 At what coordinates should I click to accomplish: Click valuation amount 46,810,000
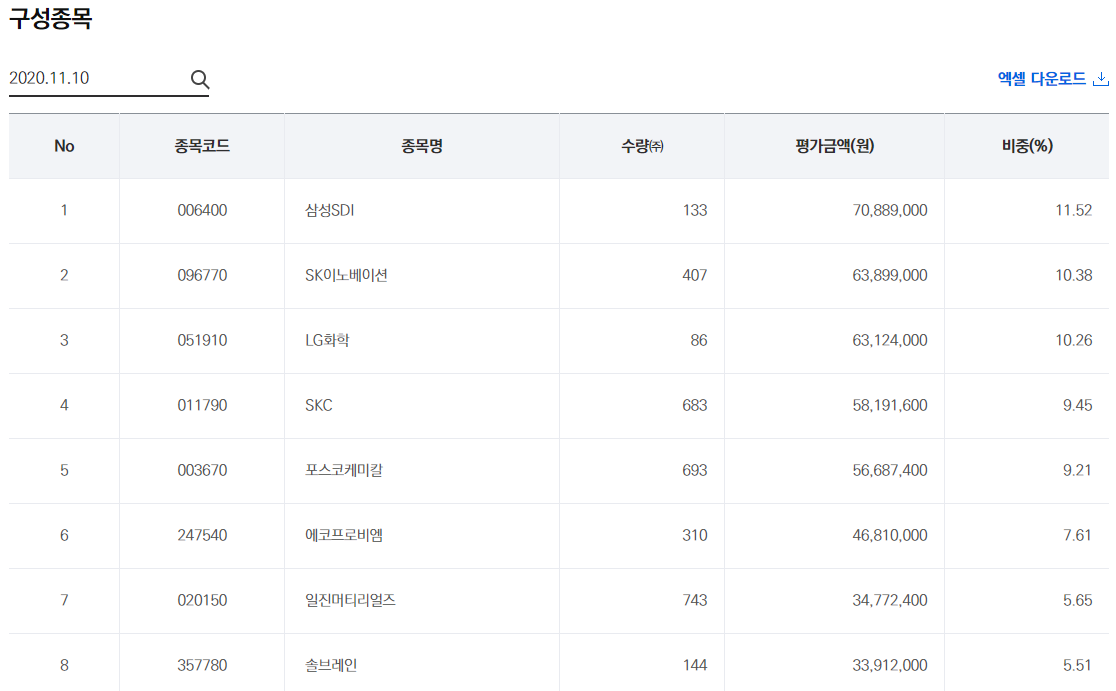tap(890, 535)
